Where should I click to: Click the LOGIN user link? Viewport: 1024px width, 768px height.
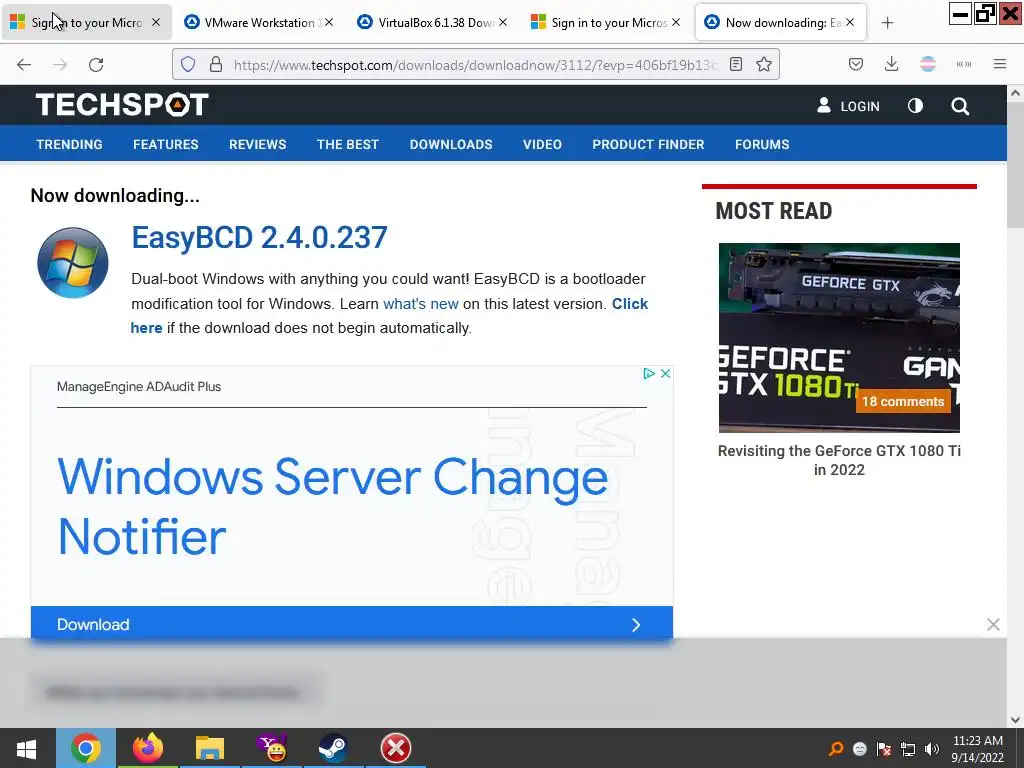pyautogui.click(x=848, y=106)
